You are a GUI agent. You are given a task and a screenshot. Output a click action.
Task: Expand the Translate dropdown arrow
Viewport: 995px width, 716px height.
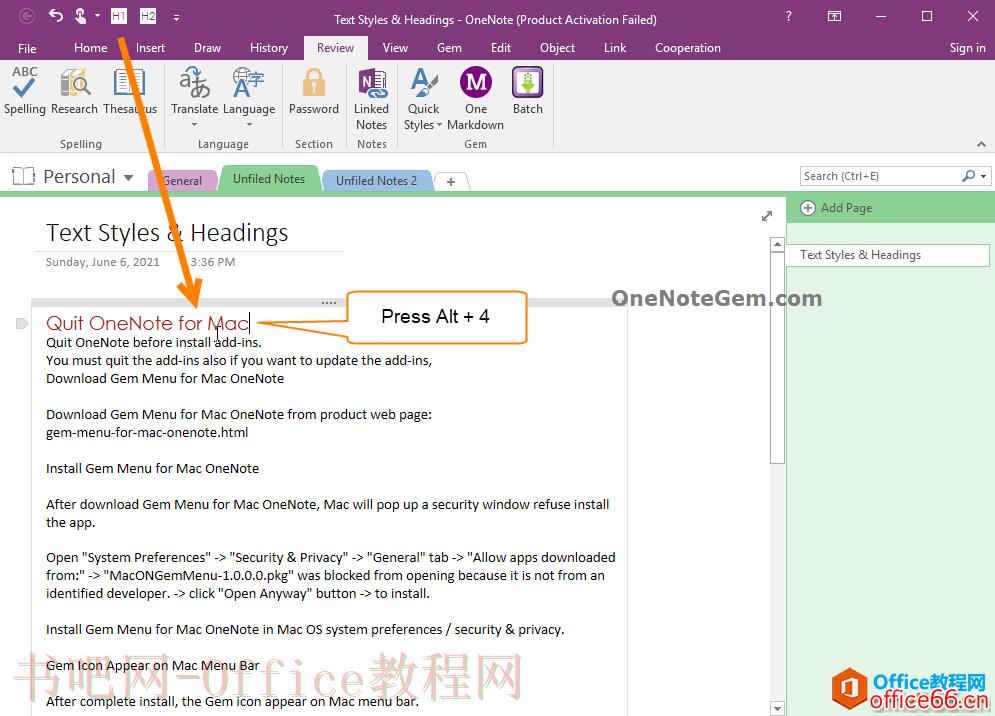[194, 124]
